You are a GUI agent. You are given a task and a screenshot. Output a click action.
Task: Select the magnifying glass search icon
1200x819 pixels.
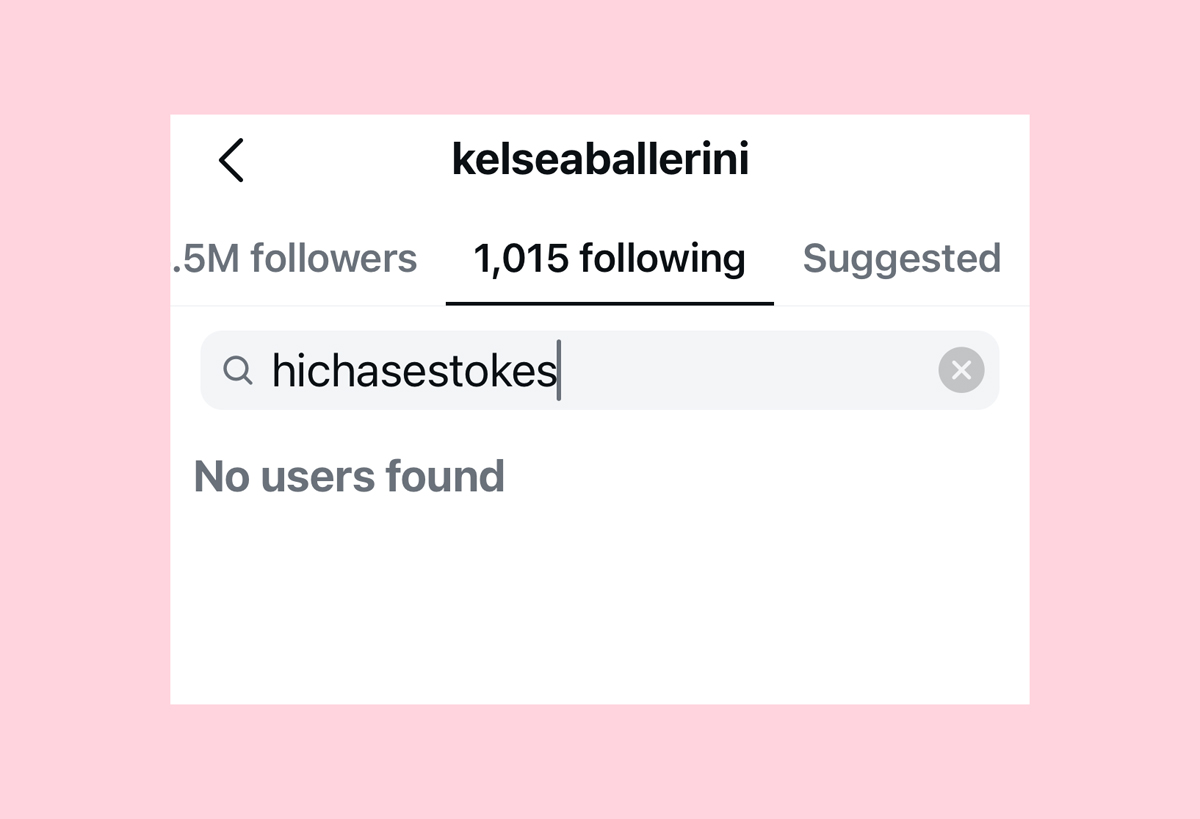point(238,370)
